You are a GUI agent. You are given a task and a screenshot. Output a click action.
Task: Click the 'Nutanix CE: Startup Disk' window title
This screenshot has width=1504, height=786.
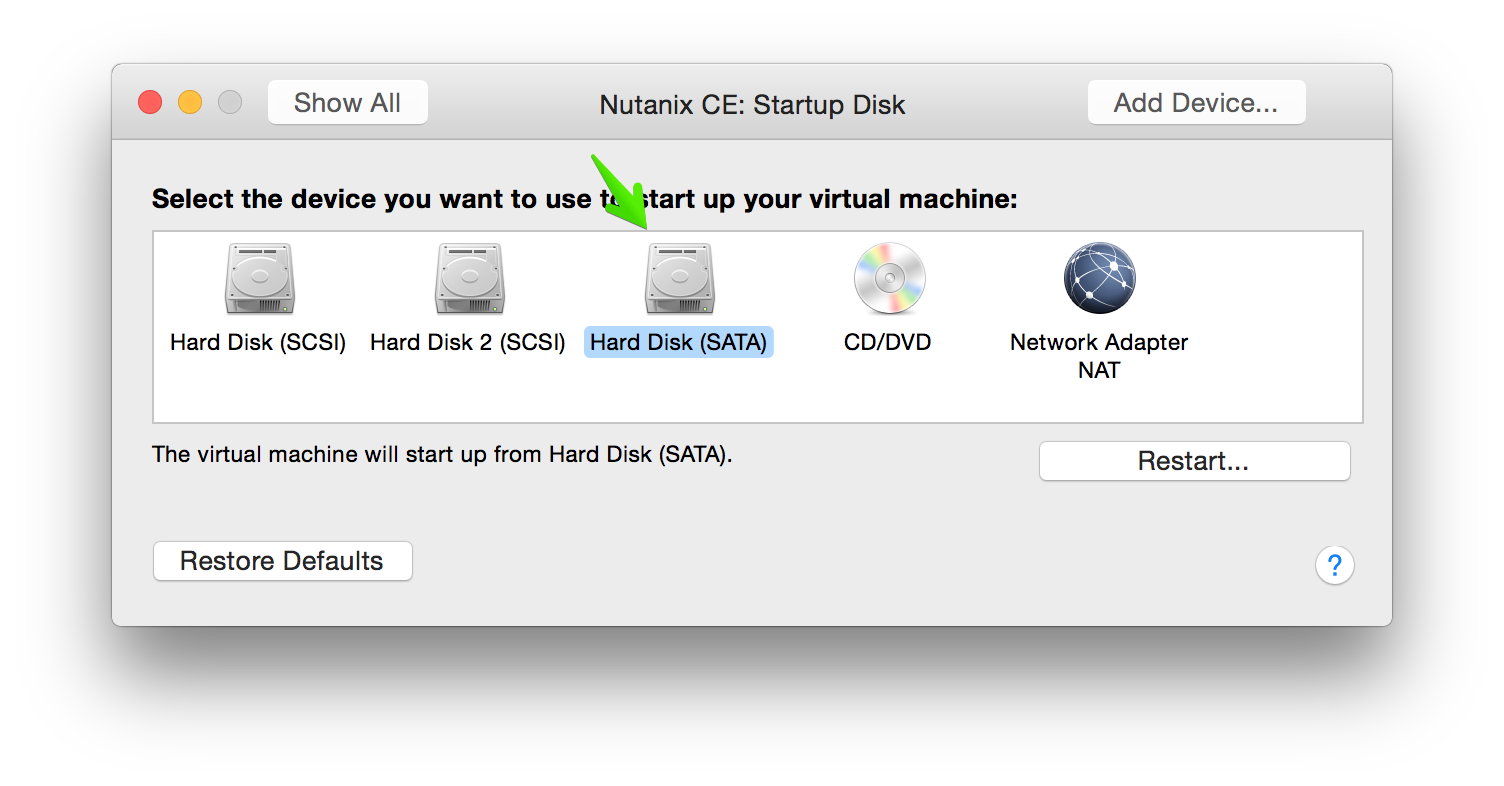point(752,104)
